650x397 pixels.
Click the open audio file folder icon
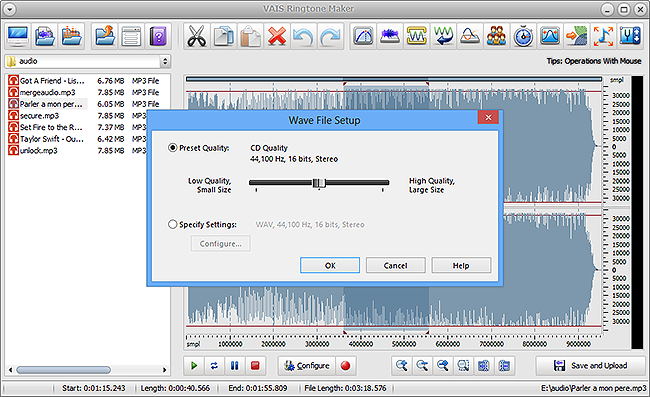pos(45,36)
